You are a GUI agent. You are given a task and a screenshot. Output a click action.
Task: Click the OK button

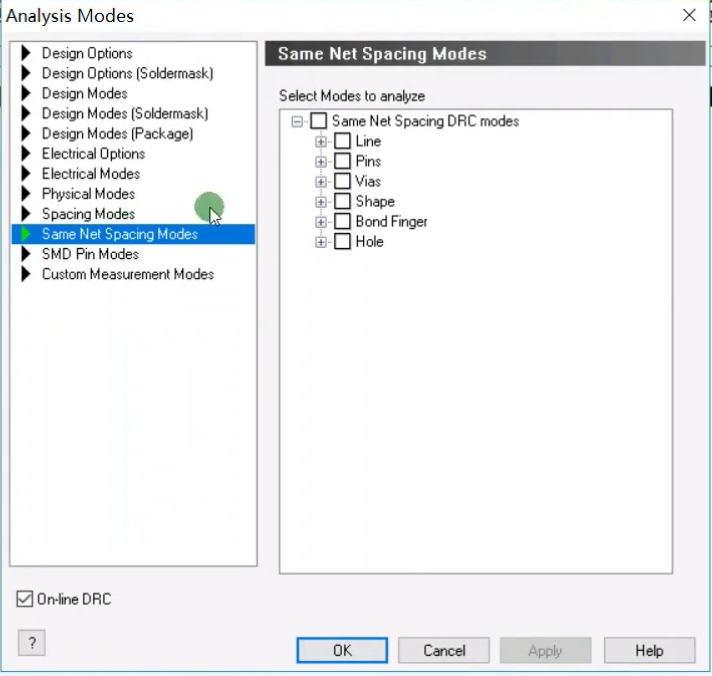point(342,650)
